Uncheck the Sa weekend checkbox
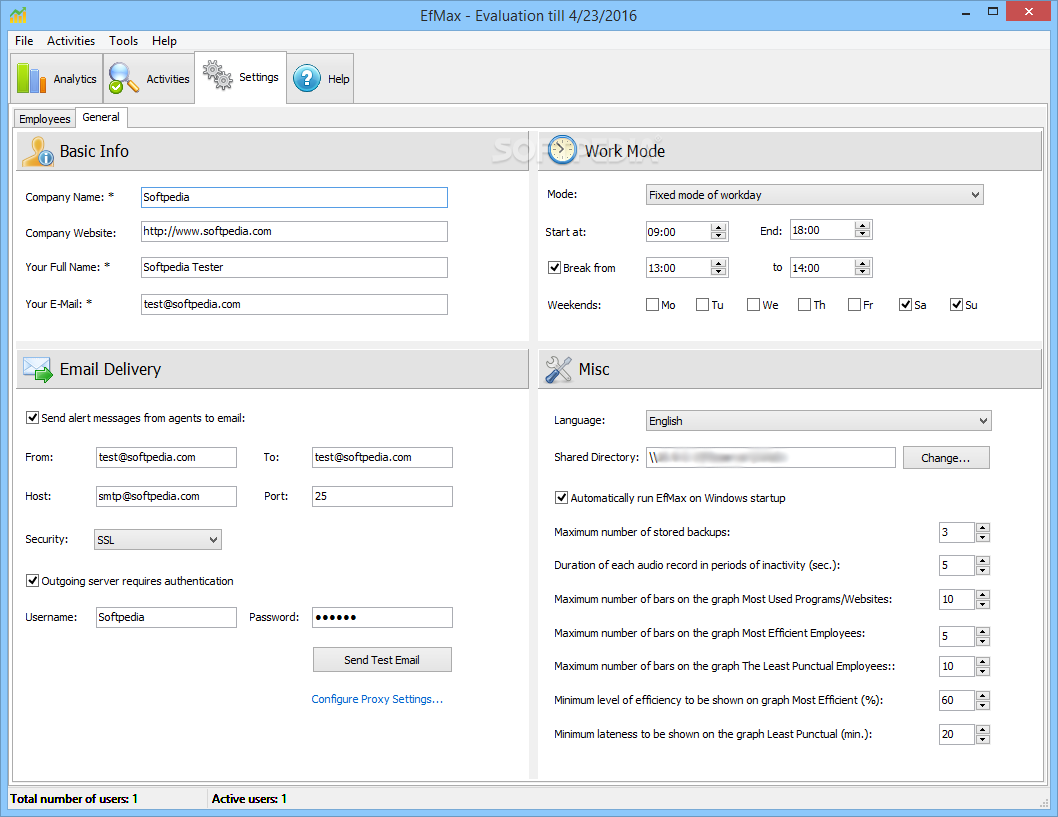The image size is (1058, 817). (906, 305)
